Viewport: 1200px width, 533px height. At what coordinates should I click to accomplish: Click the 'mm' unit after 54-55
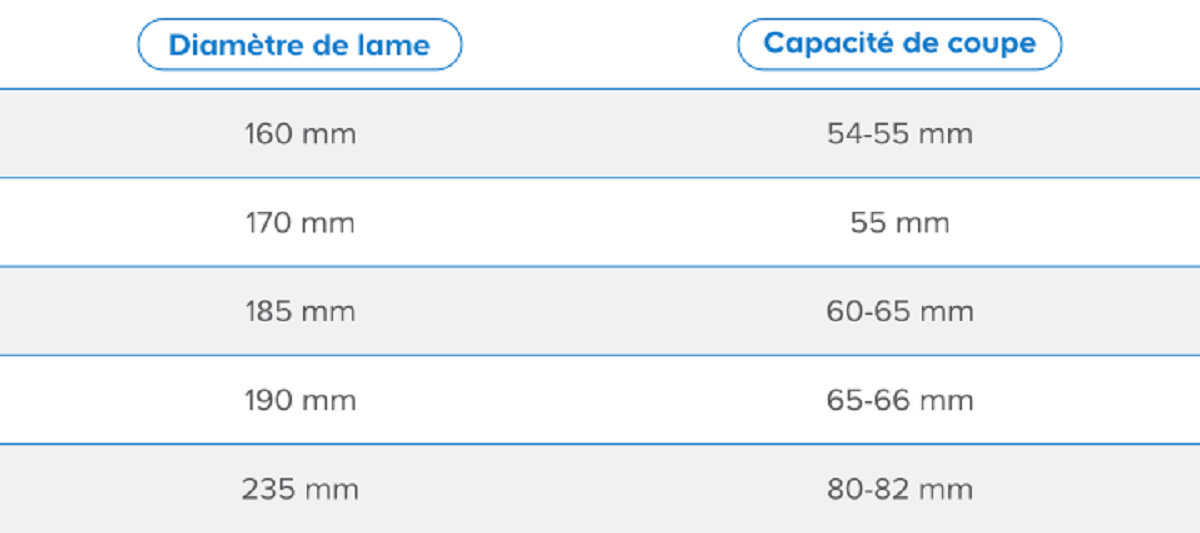coord(946,135)
